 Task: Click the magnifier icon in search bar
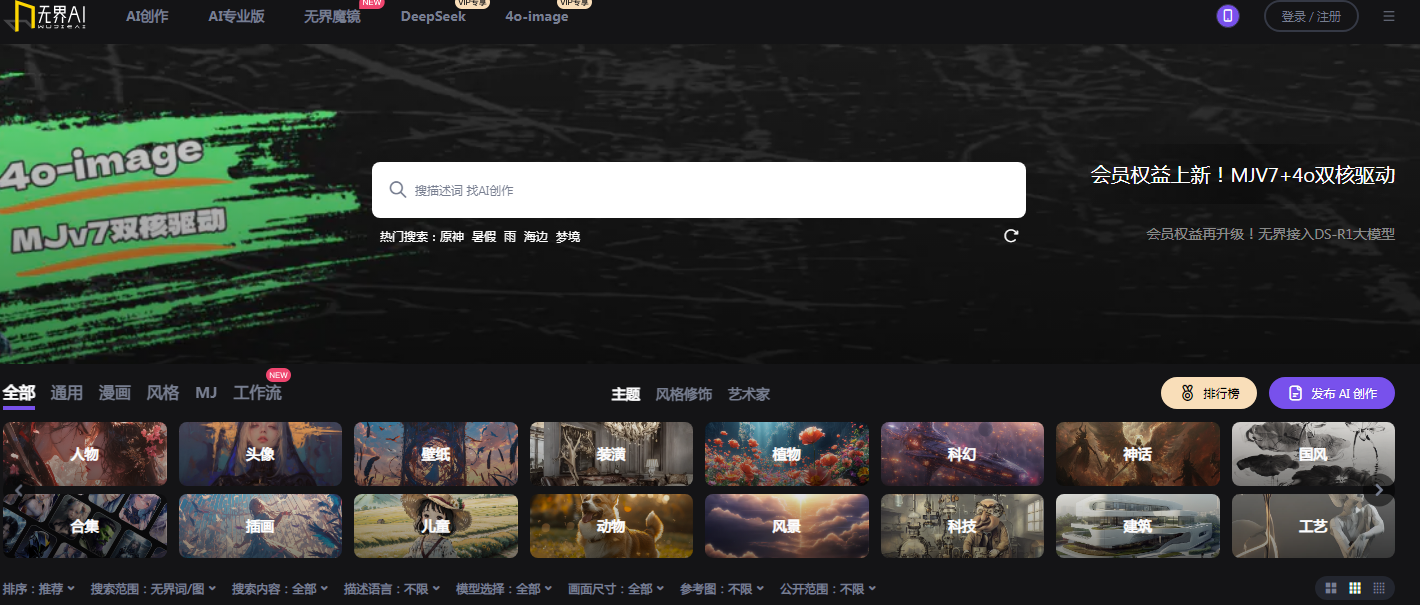click(x=397, y=190)
